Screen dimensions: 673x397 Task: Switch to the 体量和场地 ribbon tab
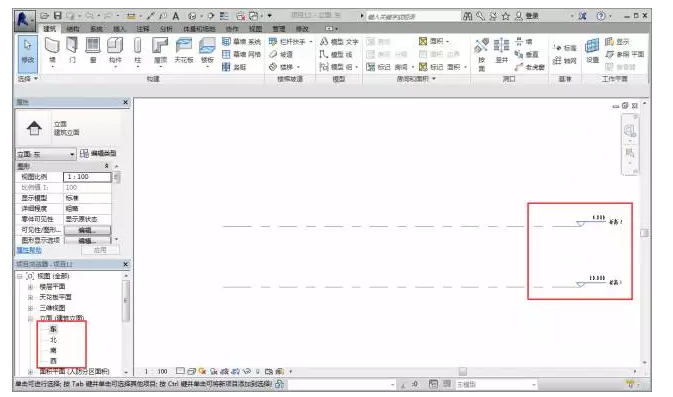coord(199,29)
